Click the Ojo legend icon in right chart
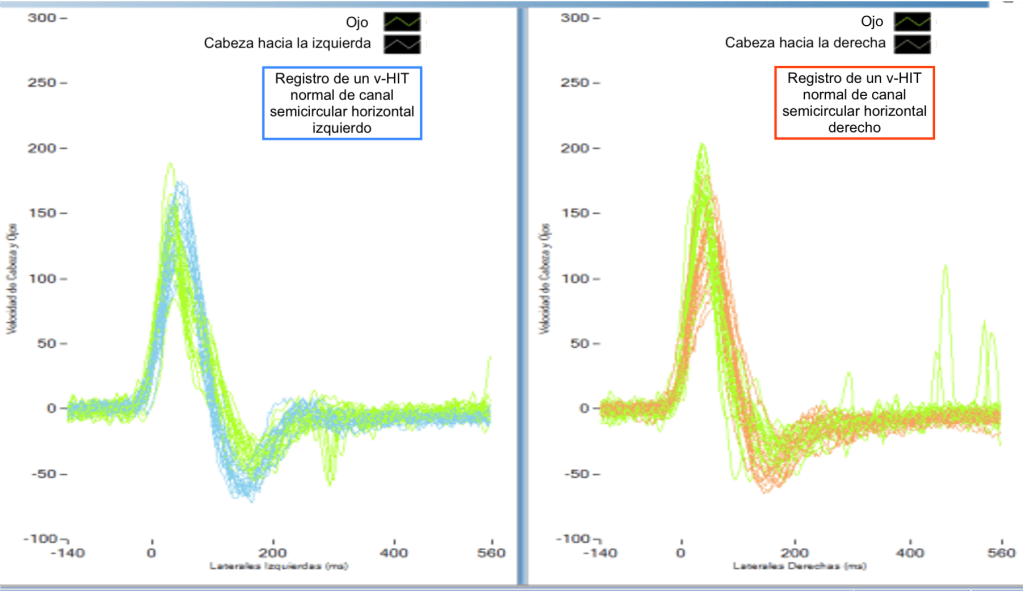 click(913, 20)
